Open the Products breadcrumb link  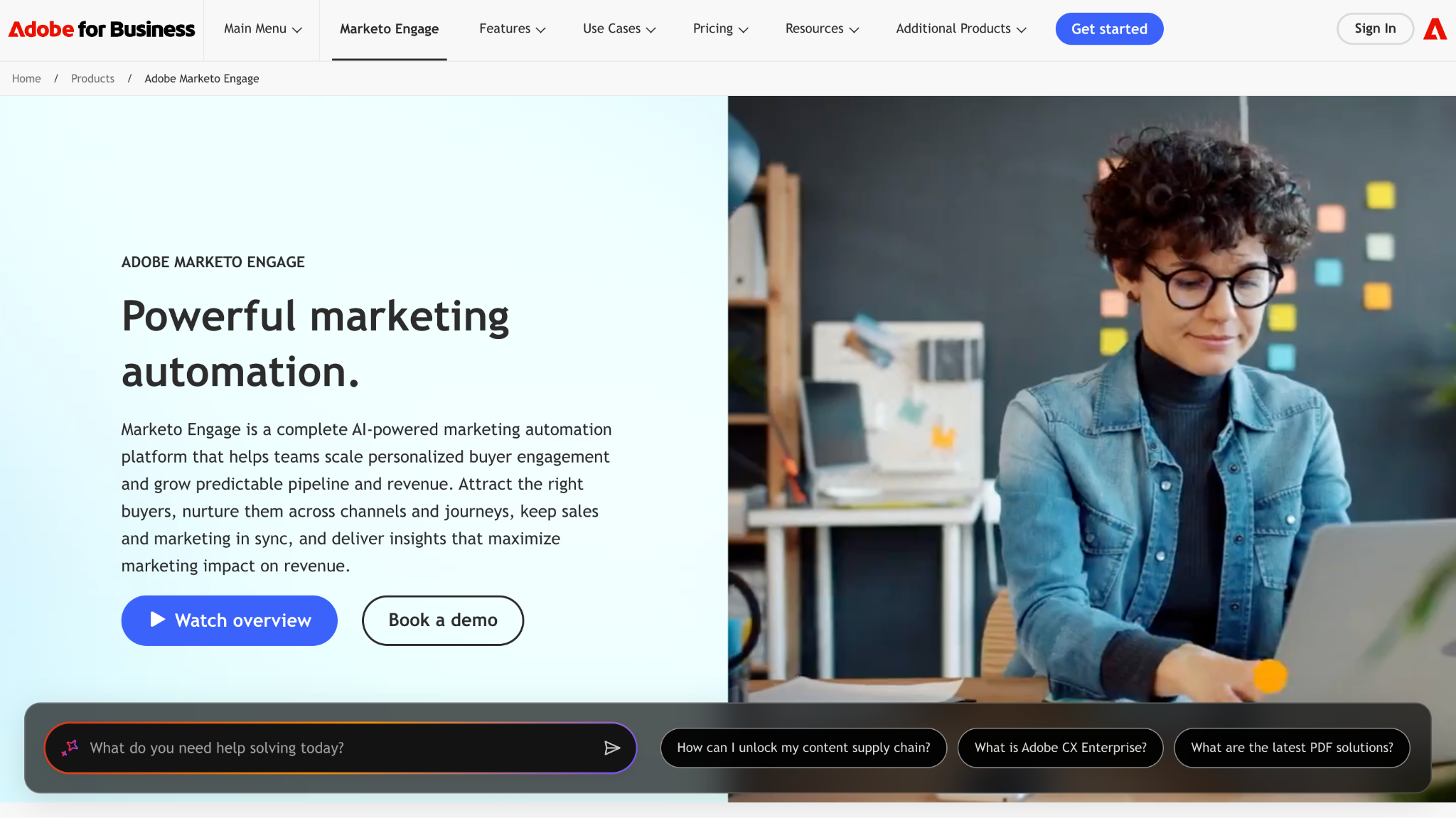(92, 79)
